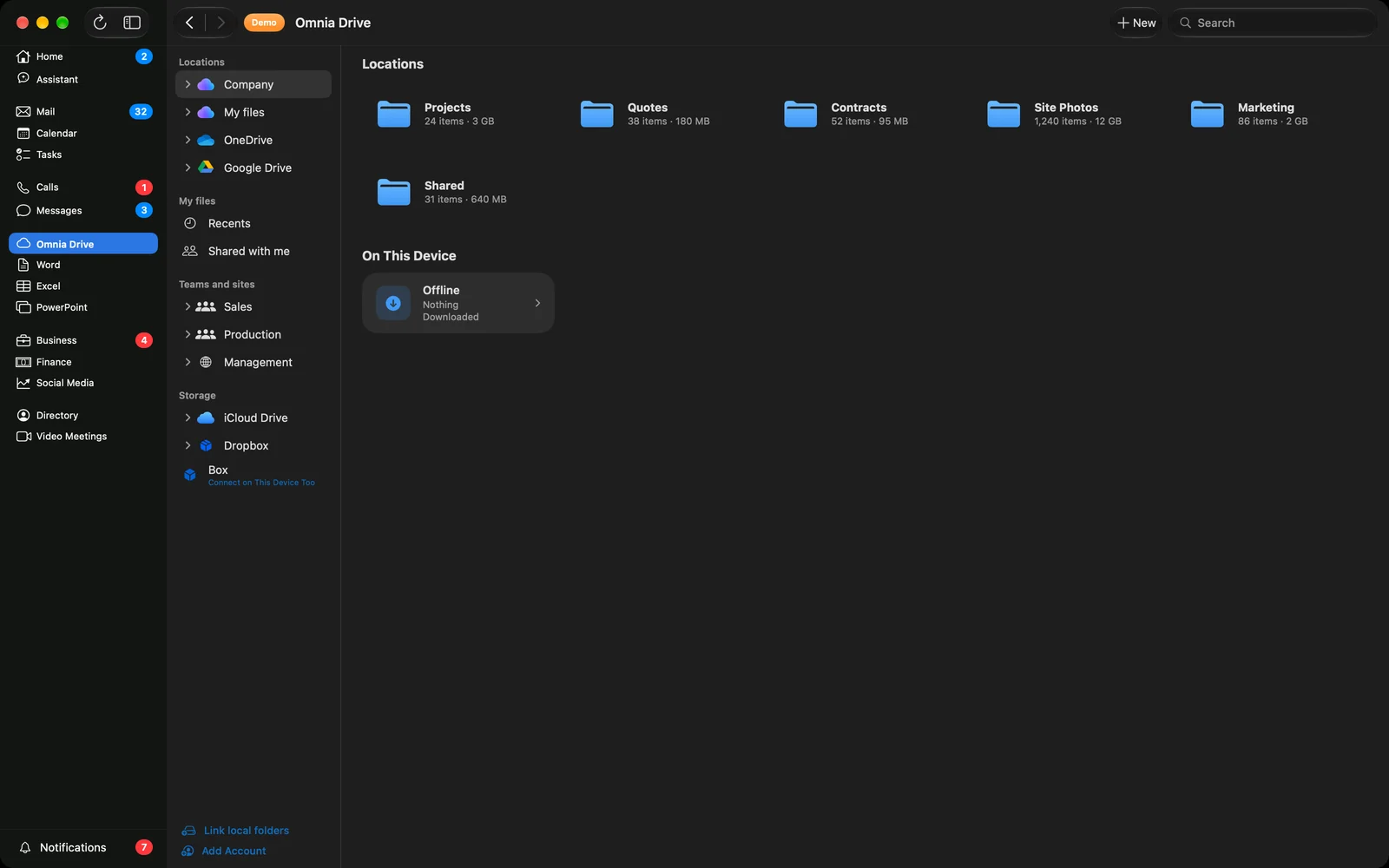Go forward with the right chevron button
1389x868 pixels.
click(221, 23)
